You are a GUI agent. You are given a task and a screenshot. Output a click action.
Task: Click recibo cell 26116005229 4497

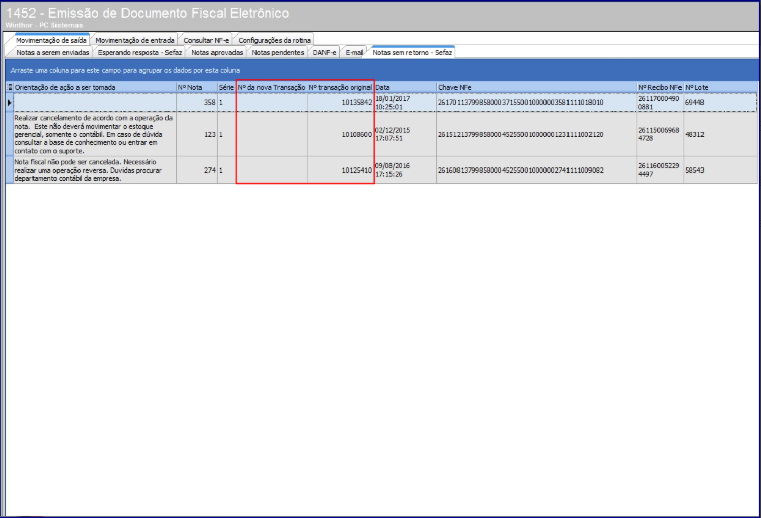pos(660,170)
